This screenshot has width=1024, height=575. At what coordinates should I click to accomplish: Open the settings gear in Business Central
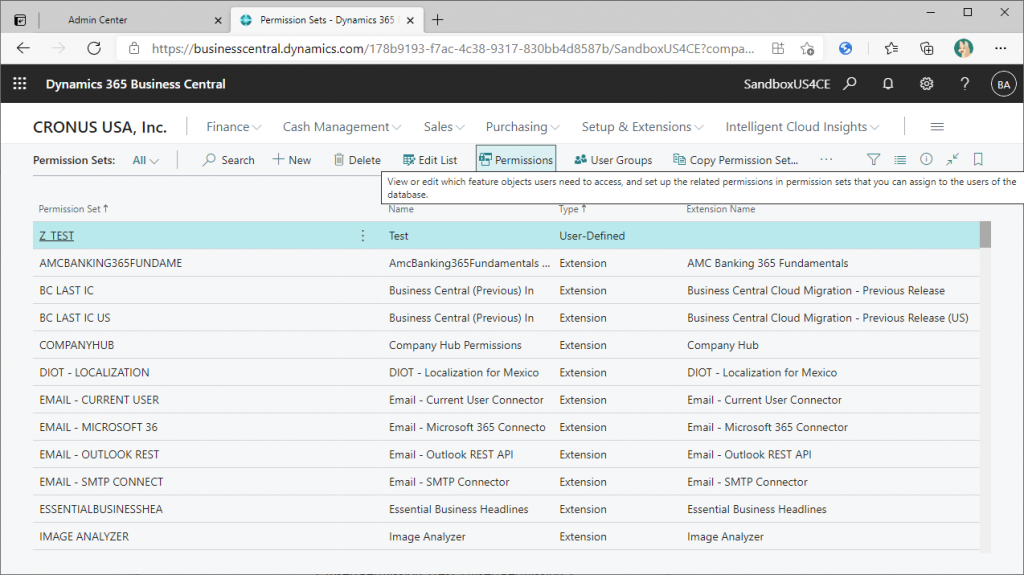point(926,84)
